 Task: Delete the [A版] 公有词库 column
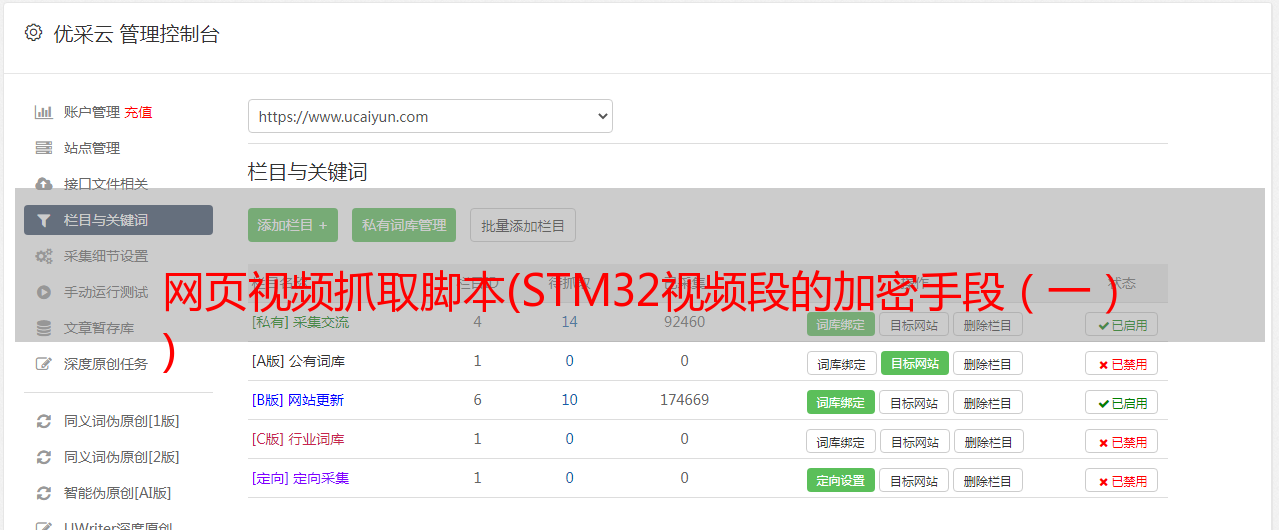(988, 363)
